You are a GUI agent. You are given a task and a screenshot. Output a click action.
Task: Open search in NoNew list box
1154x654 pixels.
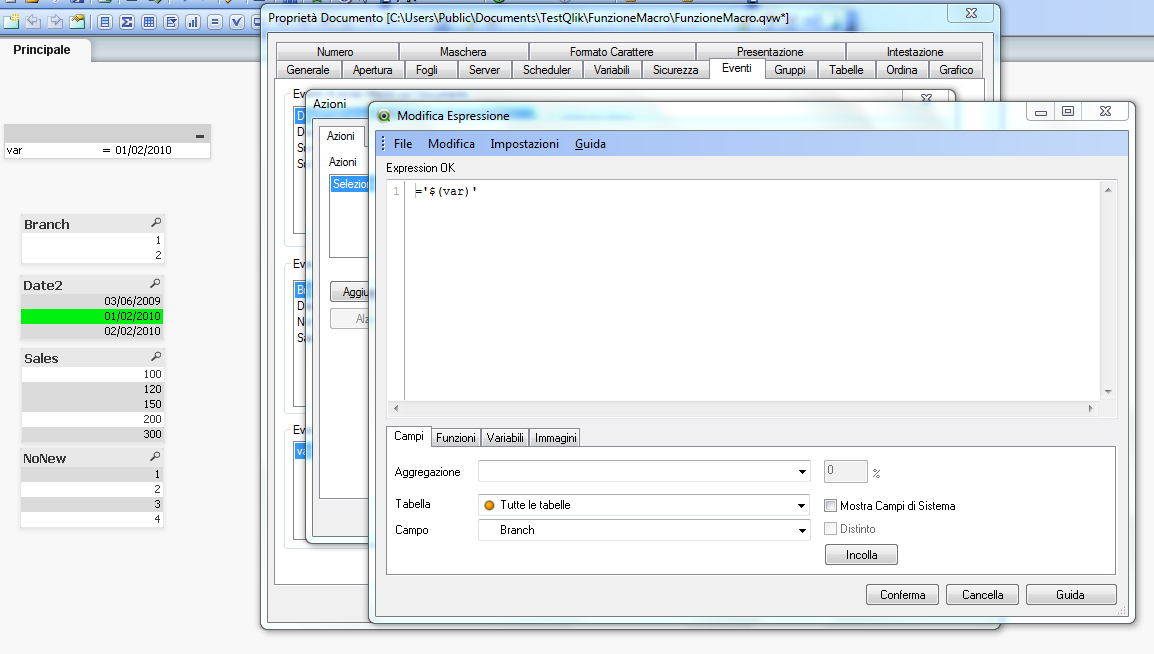point(155,457)
